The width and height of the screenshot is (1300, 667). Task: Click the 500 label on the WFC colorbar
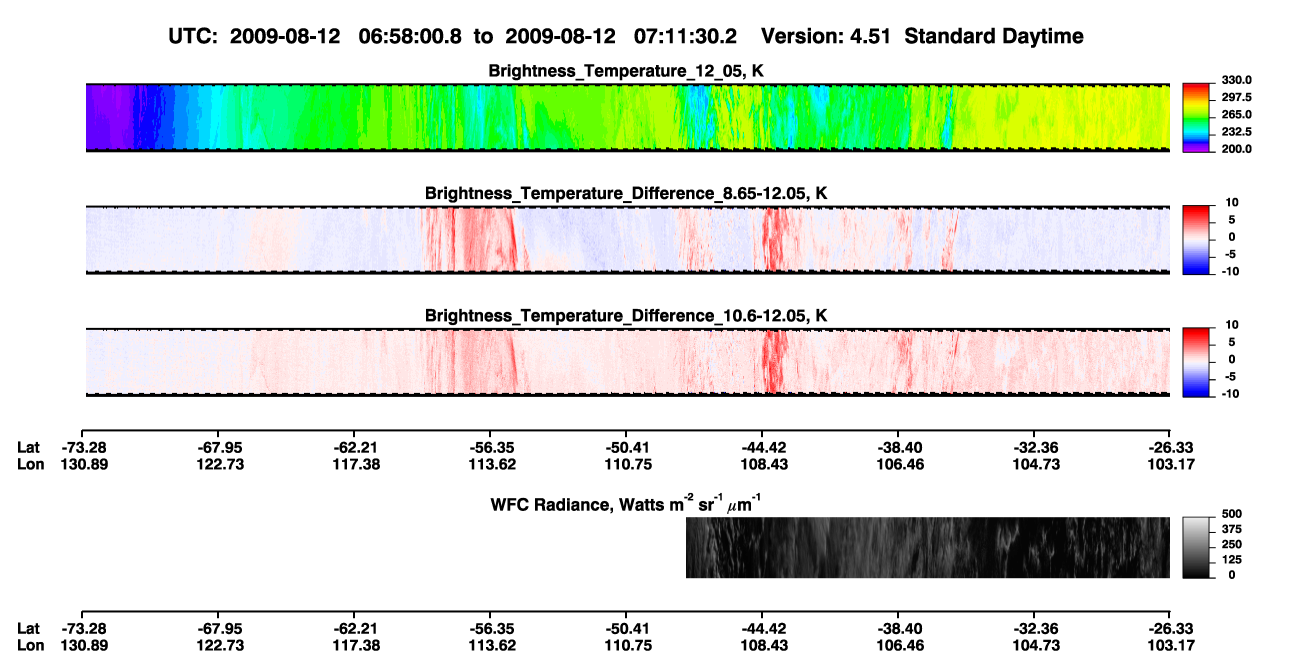(1231, 514)
